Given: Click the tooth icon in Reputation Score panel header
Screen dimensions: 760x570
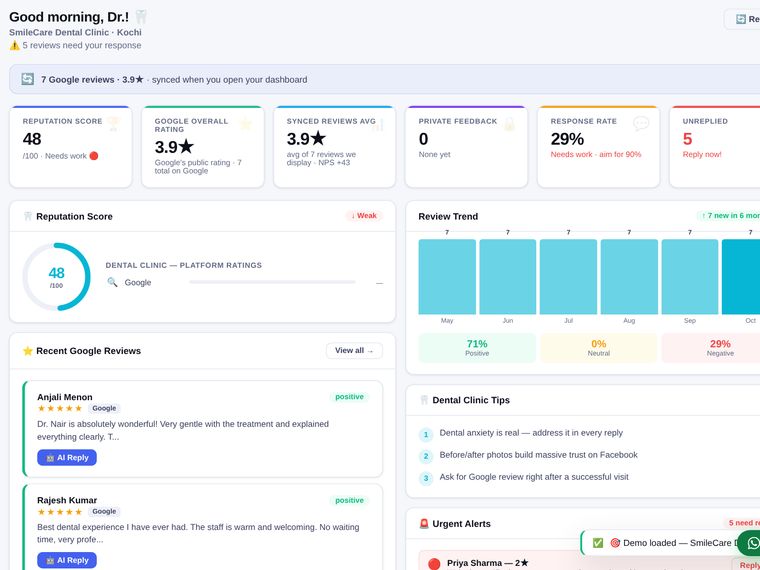Looking at the screenshot, I should click(28, 216).
